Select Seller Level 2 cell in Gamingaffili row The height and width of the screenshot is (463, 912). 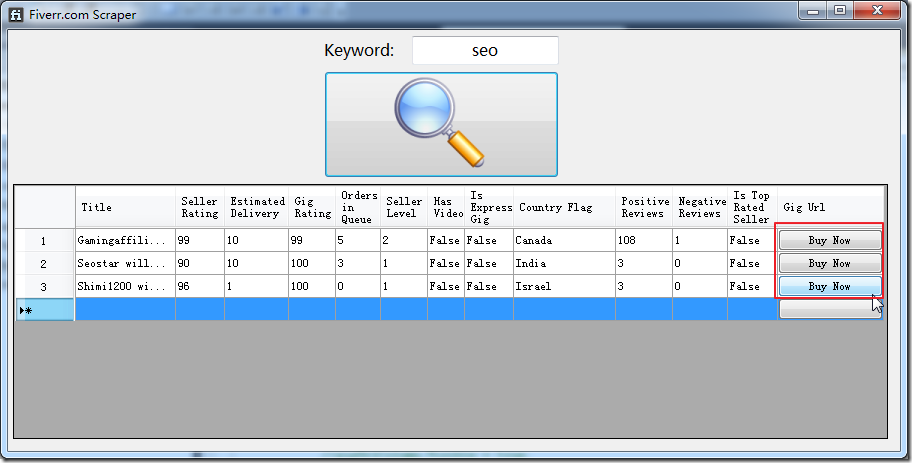(x=404, y=240)
